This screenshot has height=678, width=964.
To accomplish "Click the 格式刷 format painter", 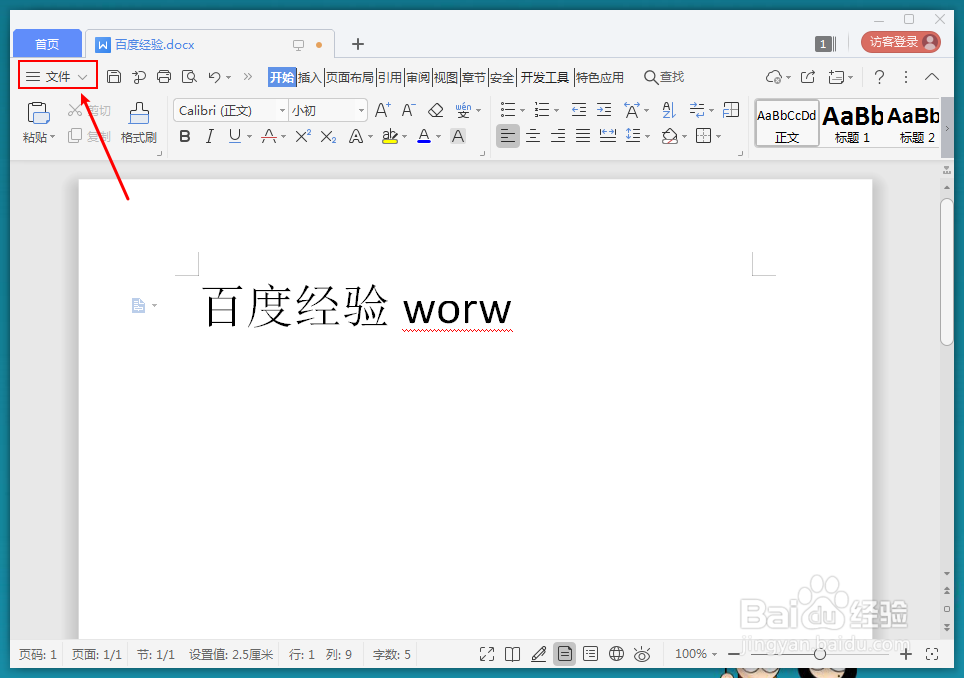I will click(139, 123).
